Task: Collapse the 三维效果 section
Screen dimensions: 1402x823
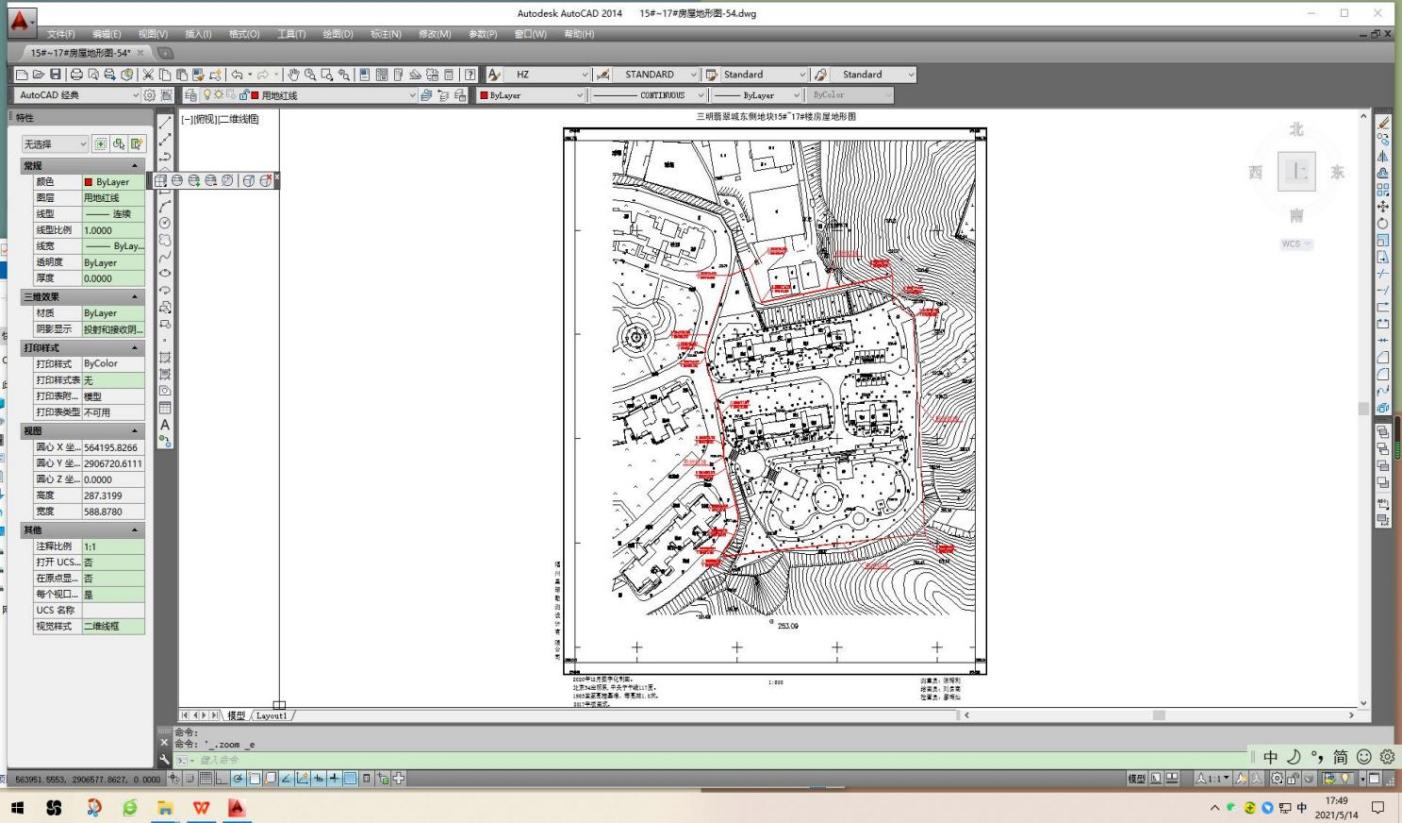Action: click(x=134, y=297)
